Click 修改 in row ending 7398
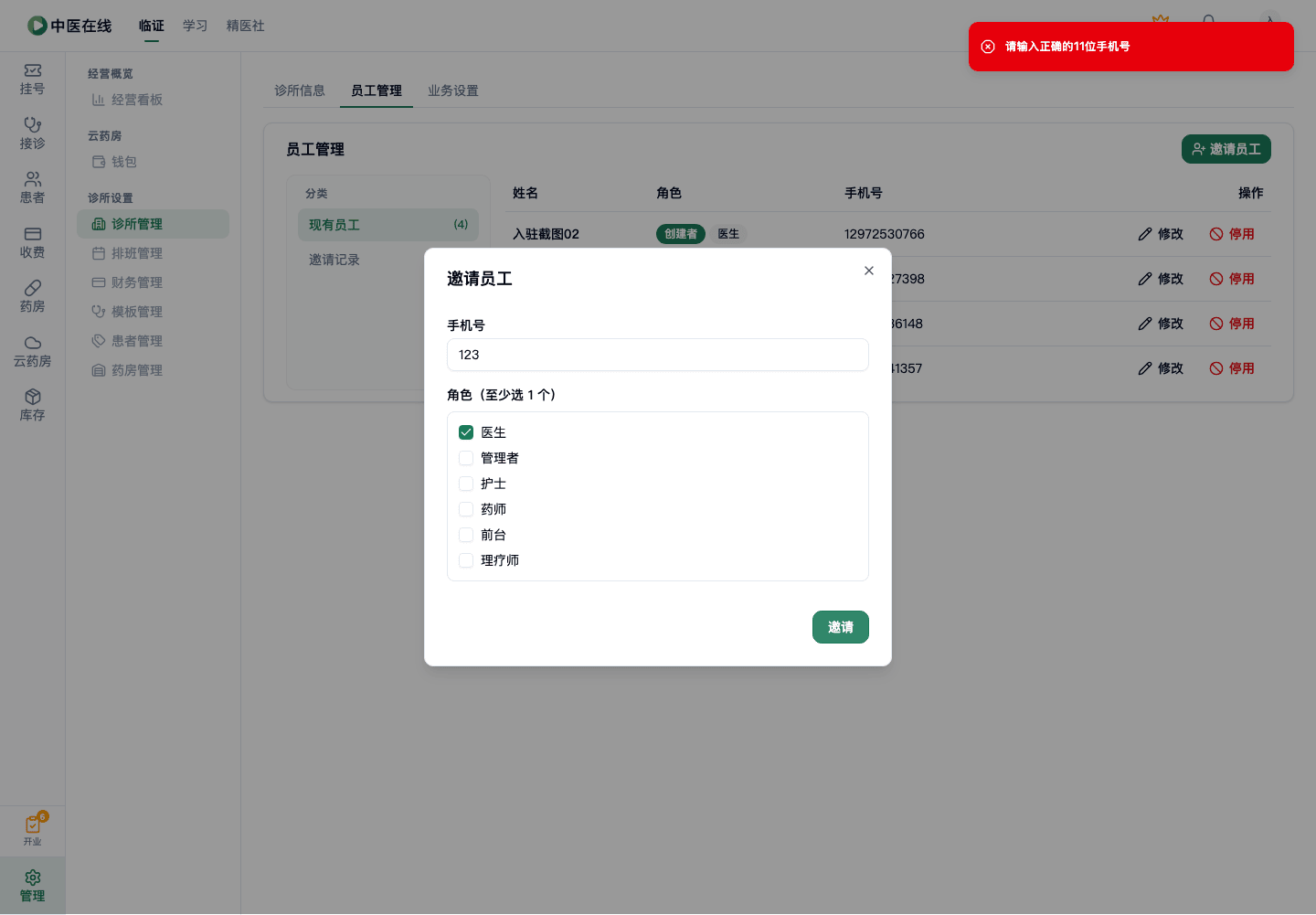The width and height of the screenshot is (1316, 915). pos(1161,279)
